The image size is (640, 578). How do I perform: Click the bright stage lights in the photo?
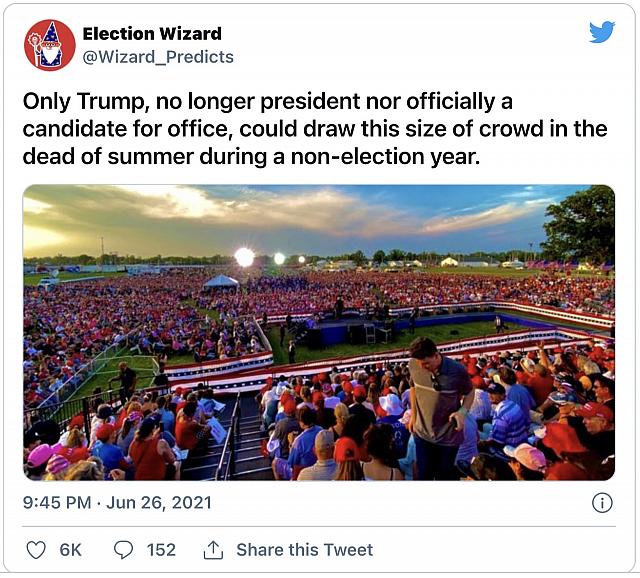click(x=245, y=257)
